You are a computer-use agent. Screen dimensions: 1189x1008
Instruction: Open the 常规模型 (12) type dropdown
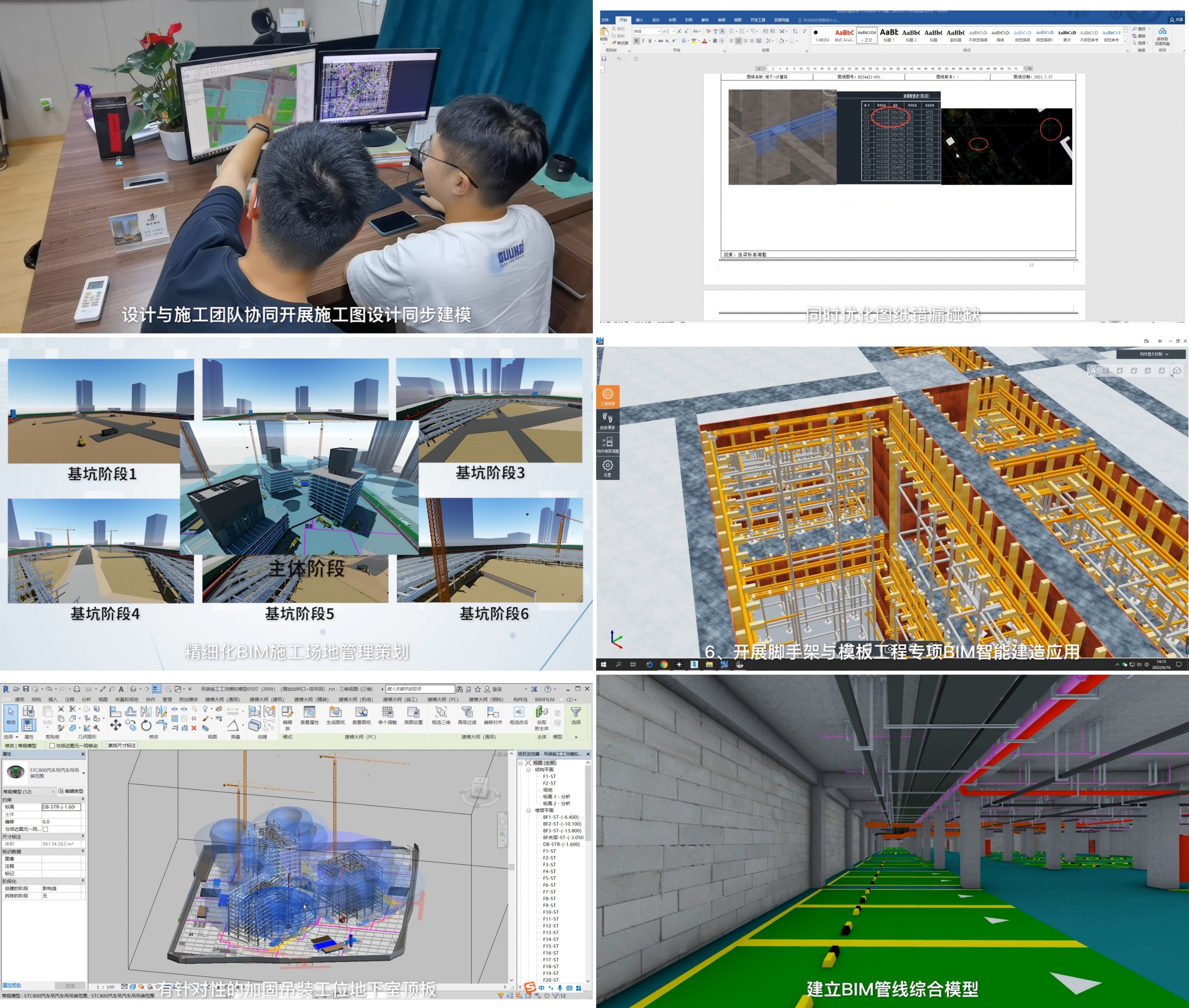point(53,792)
